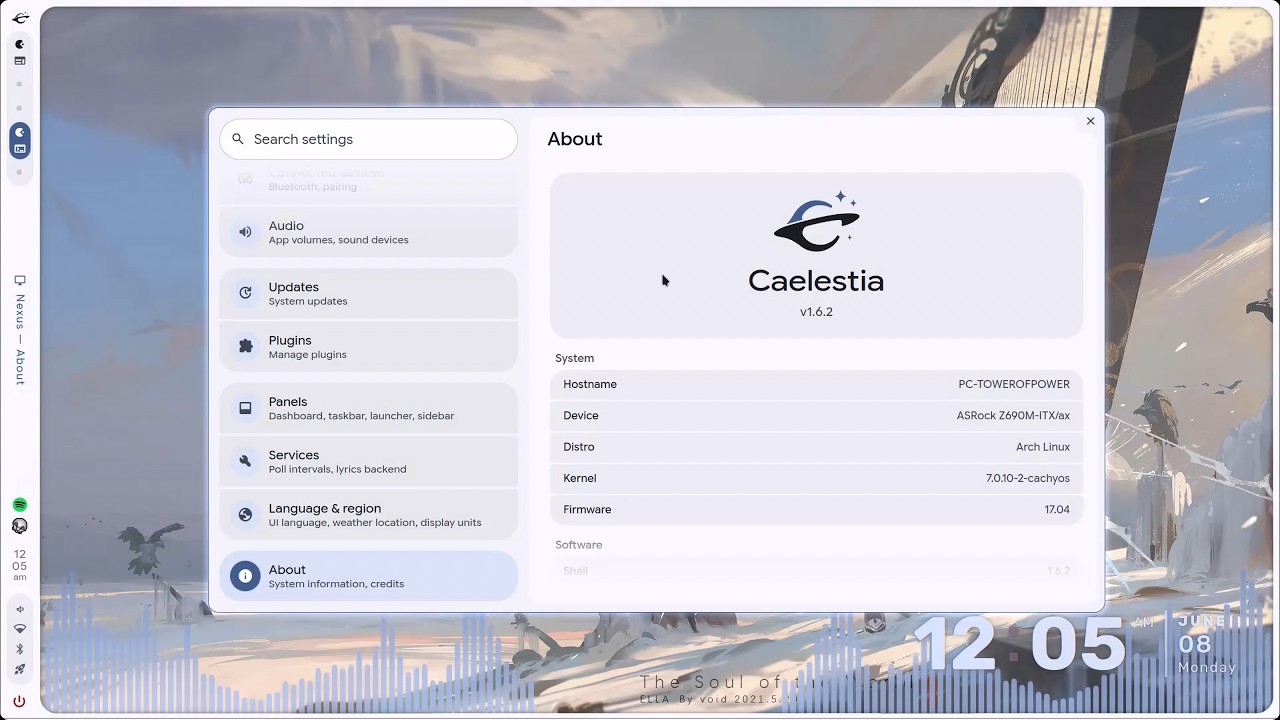Open Services settings
1280x720 pixels.
click(x=368, y=461)
